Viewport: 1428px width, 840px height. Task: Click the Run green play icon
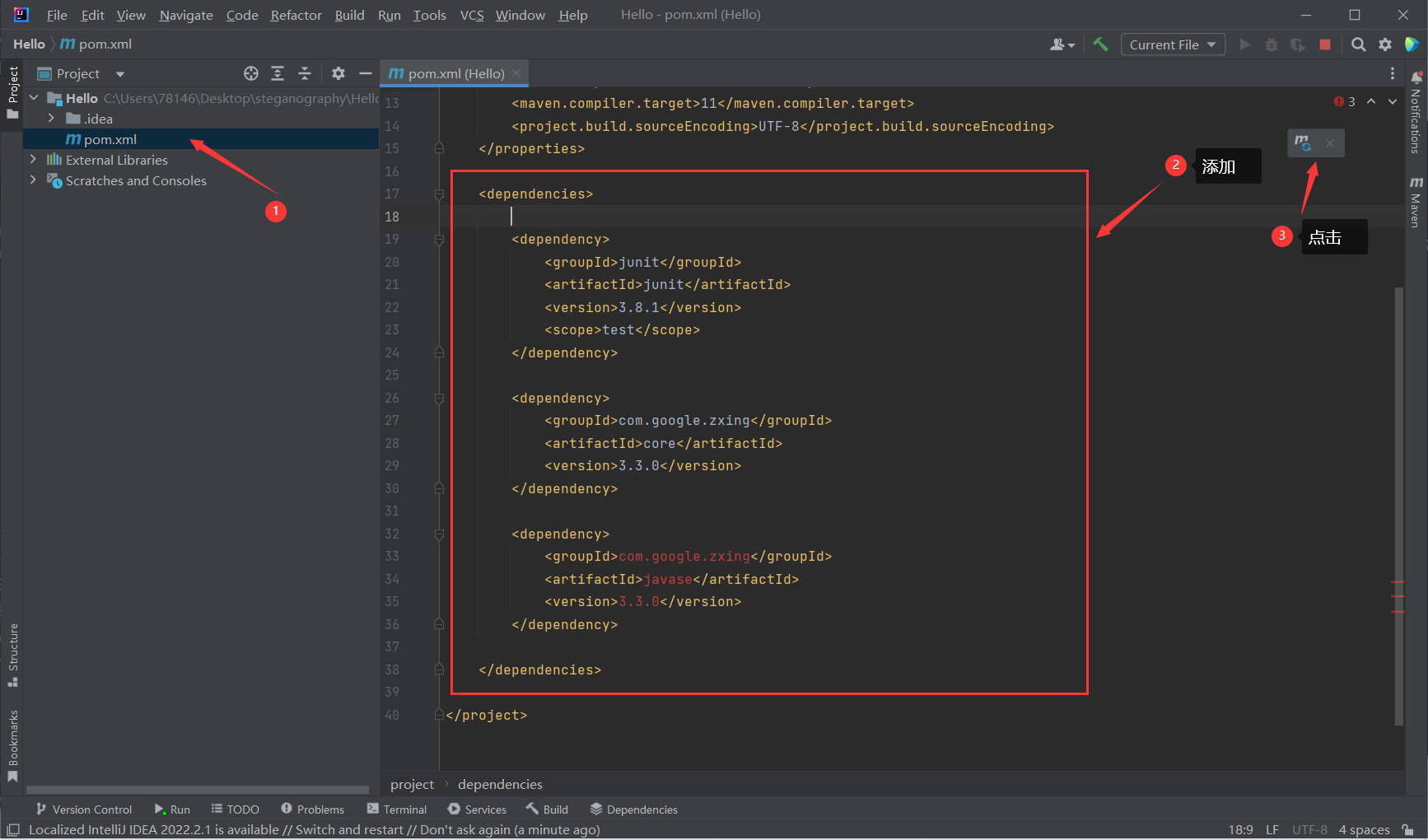(x=1244, y=44)
